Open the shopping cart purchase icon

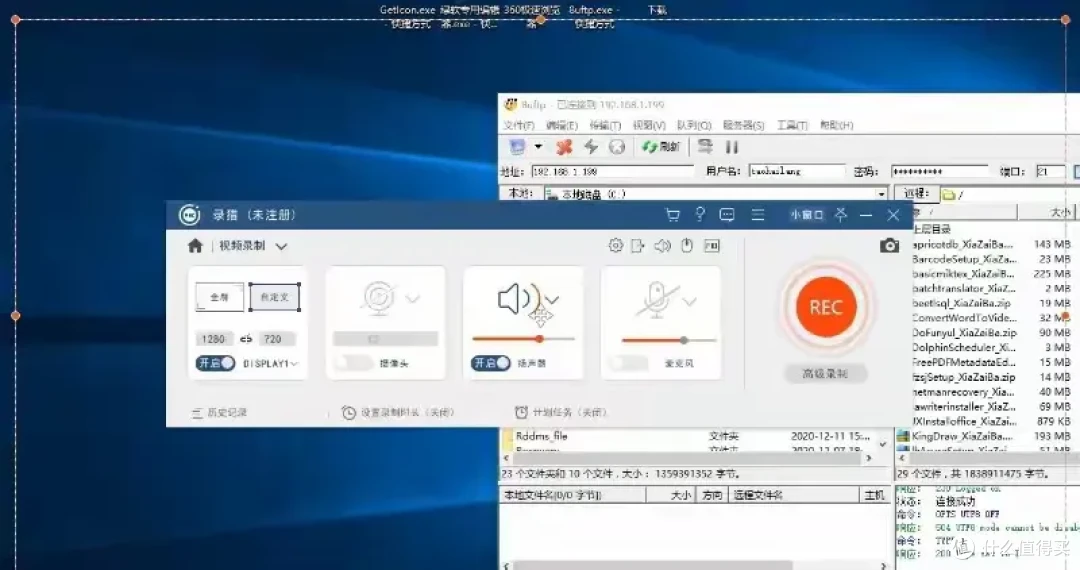[x=672, y=215]
